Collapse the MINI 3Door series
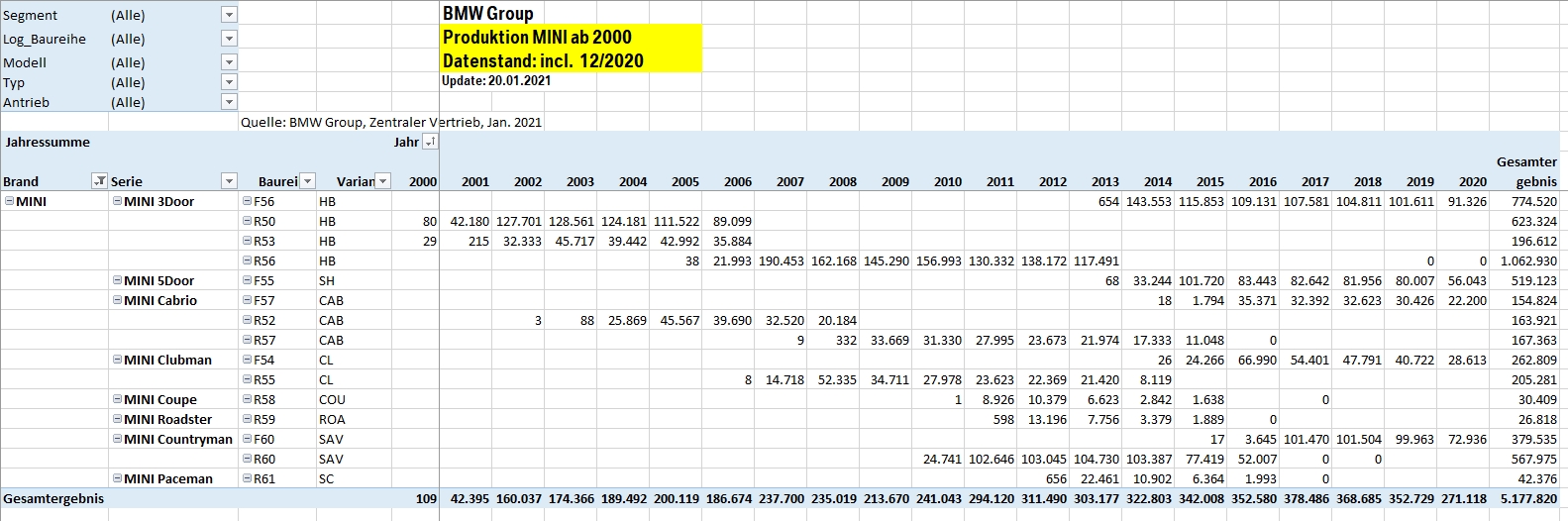This screenshot has width=1568, height=521. coord(117,201)
